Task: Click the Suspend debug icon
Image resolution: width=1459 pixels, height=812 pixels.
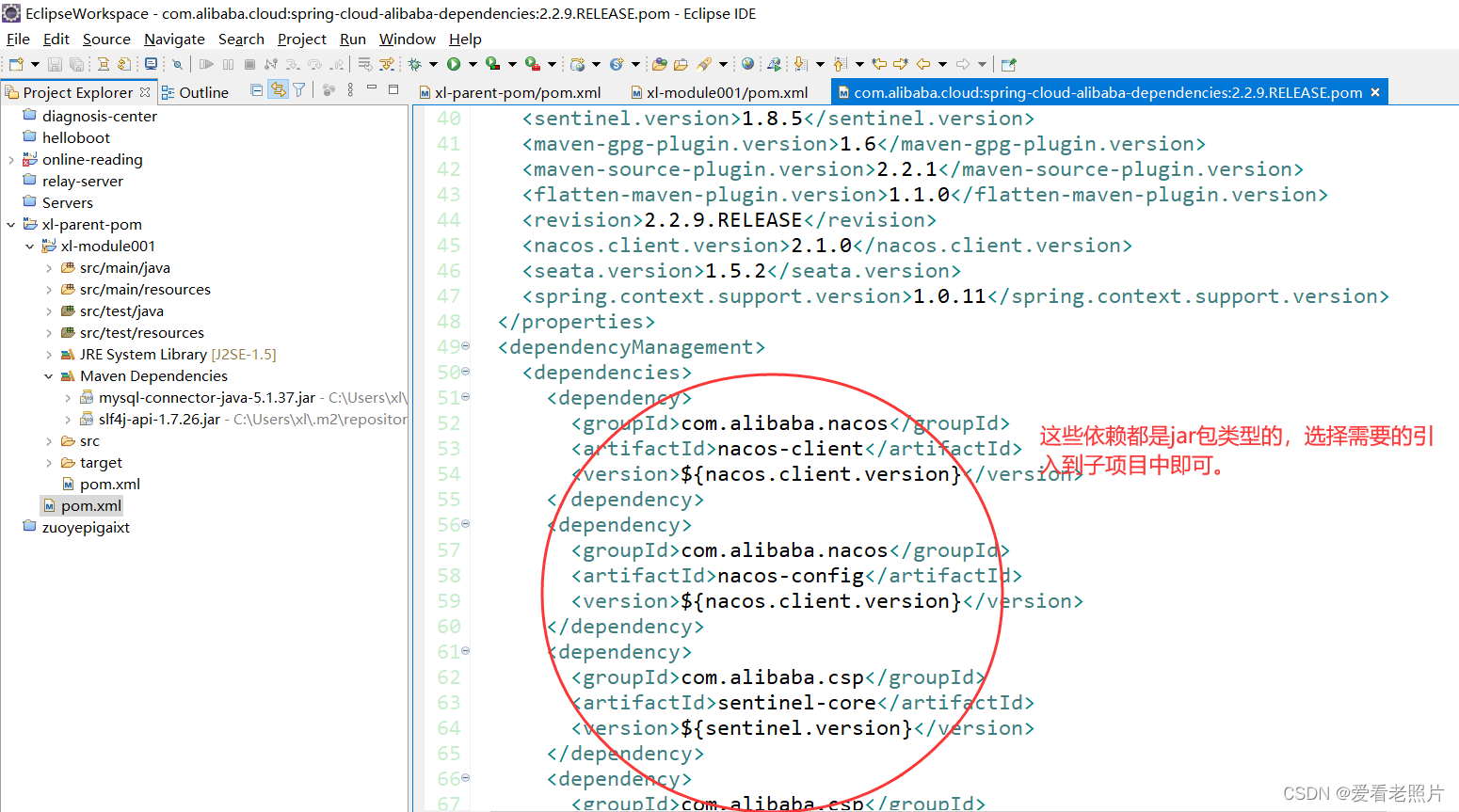Action: coord(228,64)
